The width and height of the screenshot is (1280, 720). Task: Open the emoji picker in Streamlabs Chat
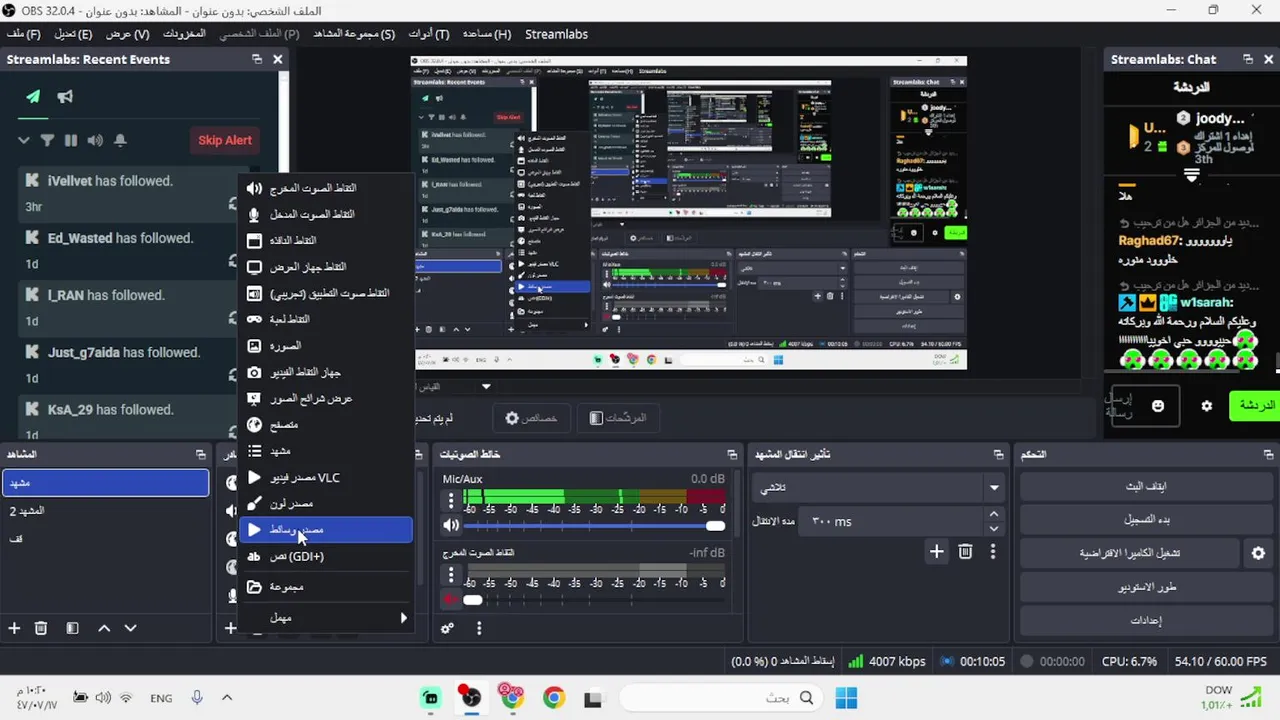click(1158, 406)
